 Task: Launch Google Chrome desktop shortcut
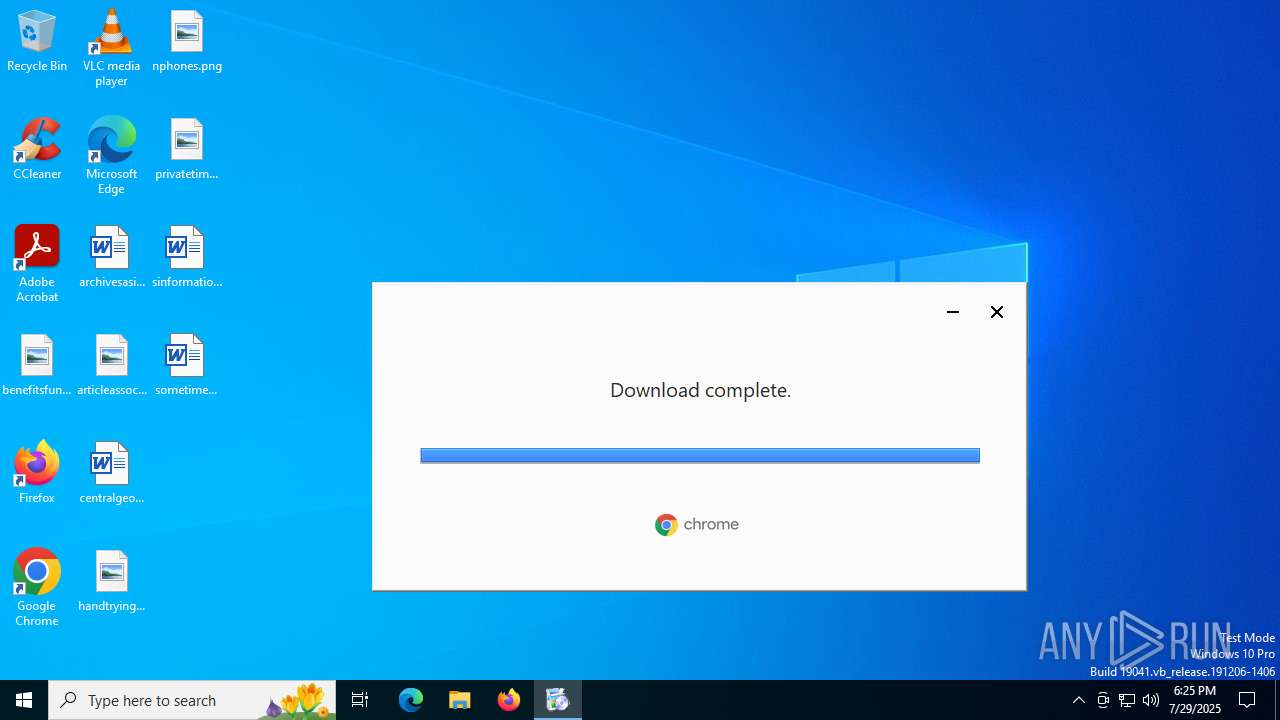[x=37, y=588]
